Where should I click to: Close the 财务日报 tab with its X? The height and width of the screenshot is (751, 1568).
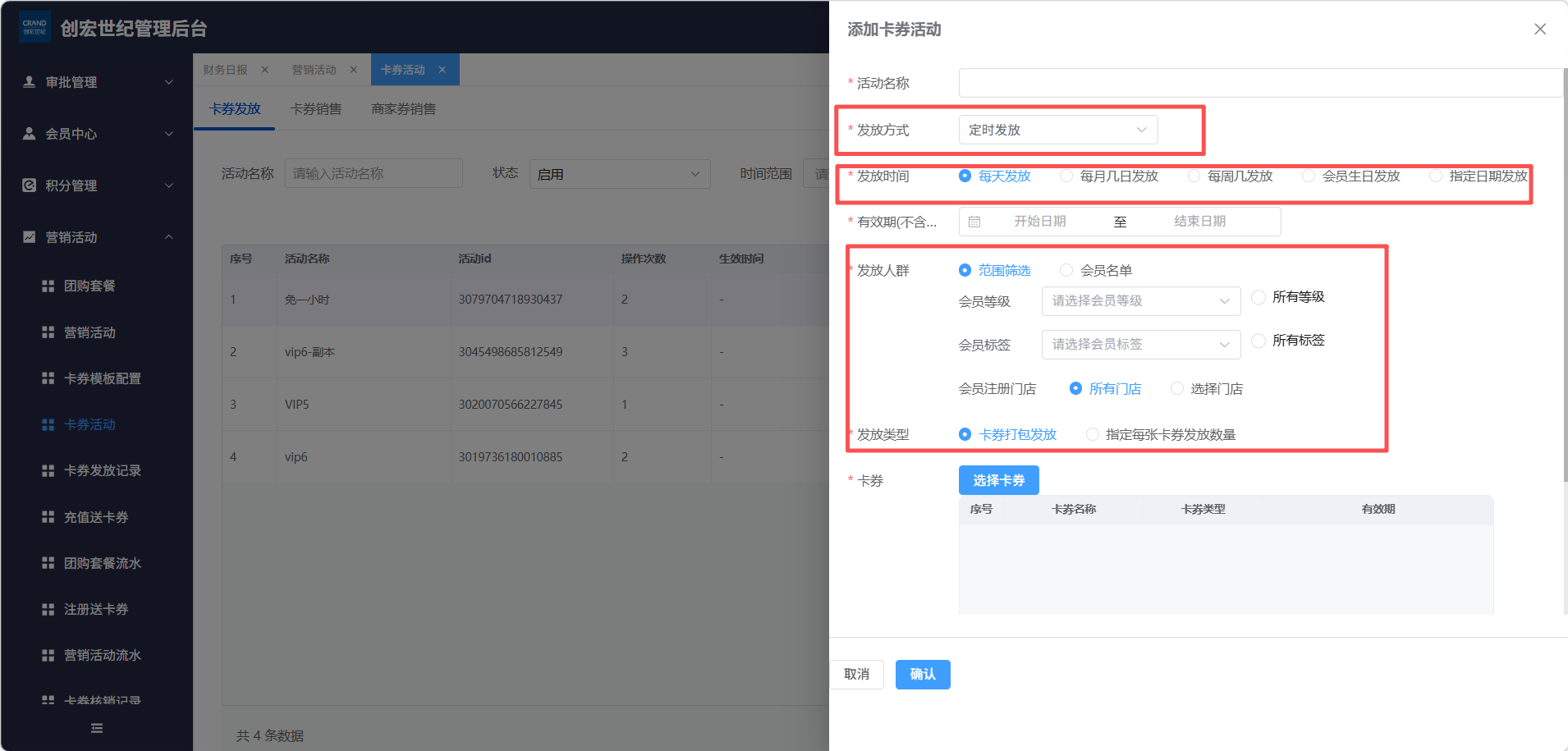[265, 70]
